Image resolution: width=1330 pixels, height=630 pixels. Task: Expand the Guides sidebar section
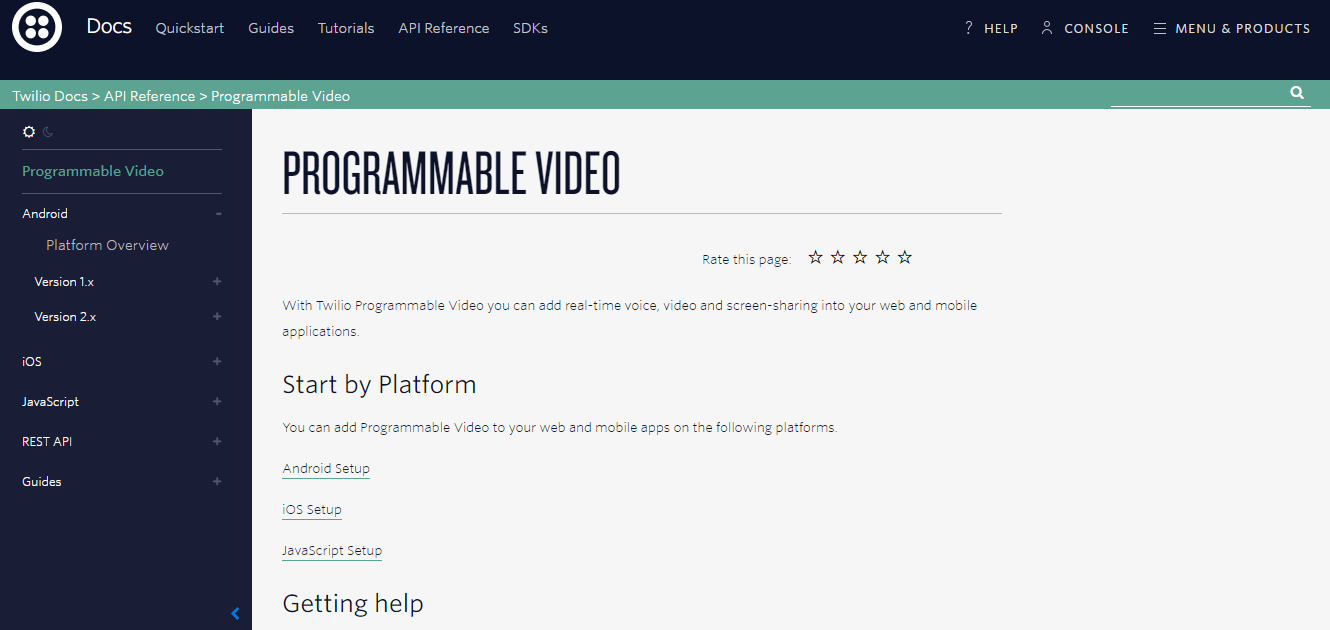pos(217,482)
